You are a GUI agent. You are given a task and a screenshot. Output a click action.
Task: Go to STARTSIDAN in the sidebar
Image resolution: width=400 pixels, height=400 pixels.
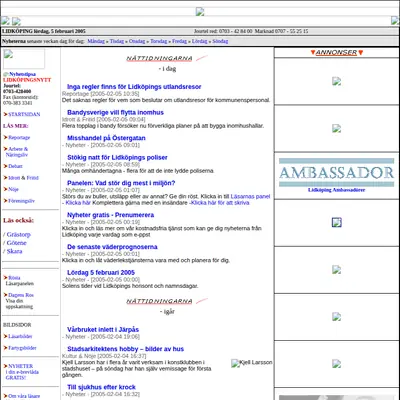pyautogui.click(x=24, y=114)
